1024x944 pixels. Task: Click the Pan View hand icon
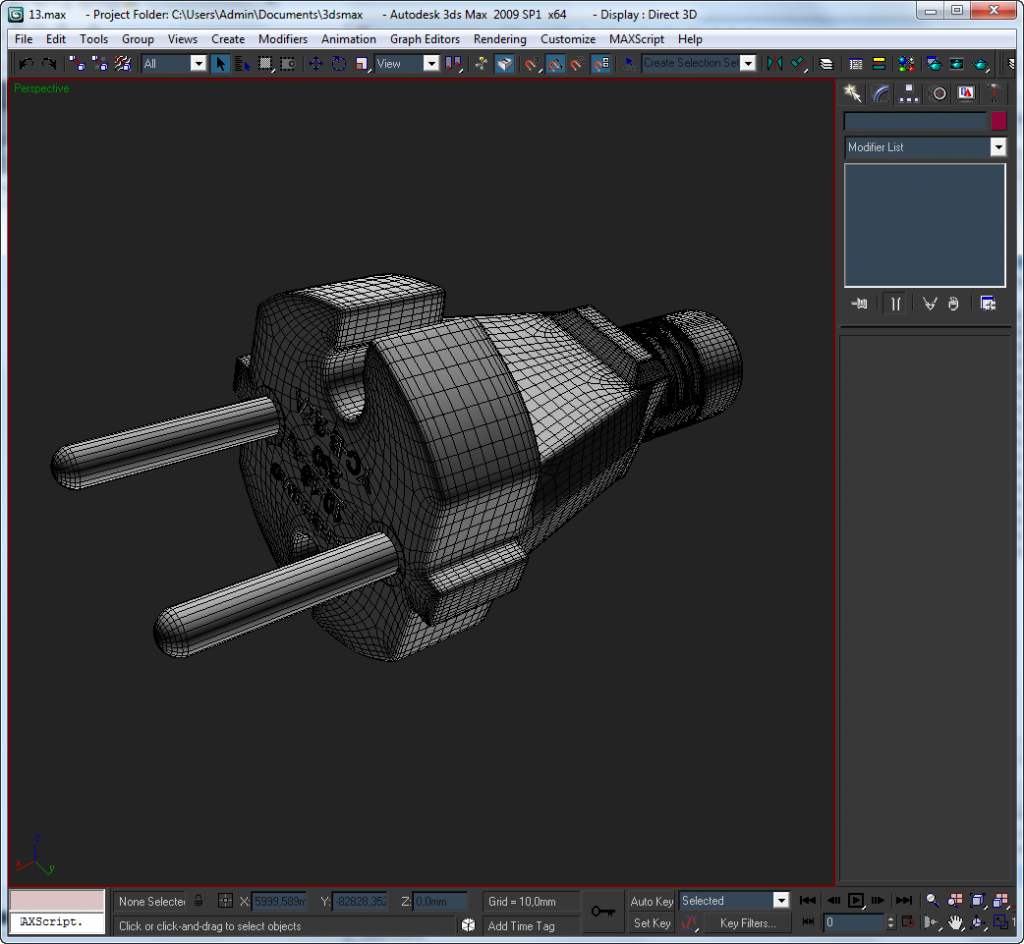[956, 922]
